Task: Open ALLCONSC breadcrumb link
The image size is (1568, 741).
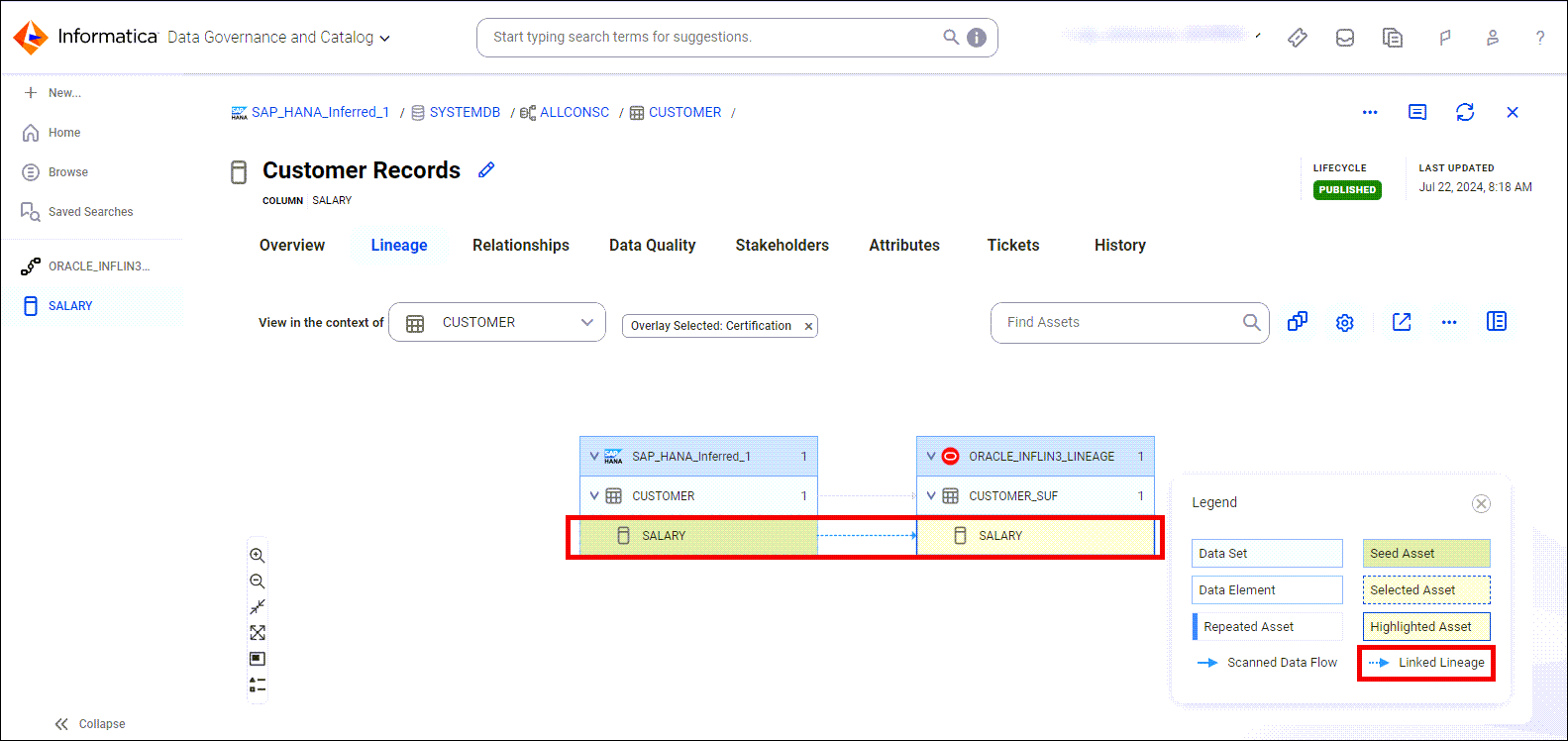Action: pyautogui.click(x=575, y=112)
